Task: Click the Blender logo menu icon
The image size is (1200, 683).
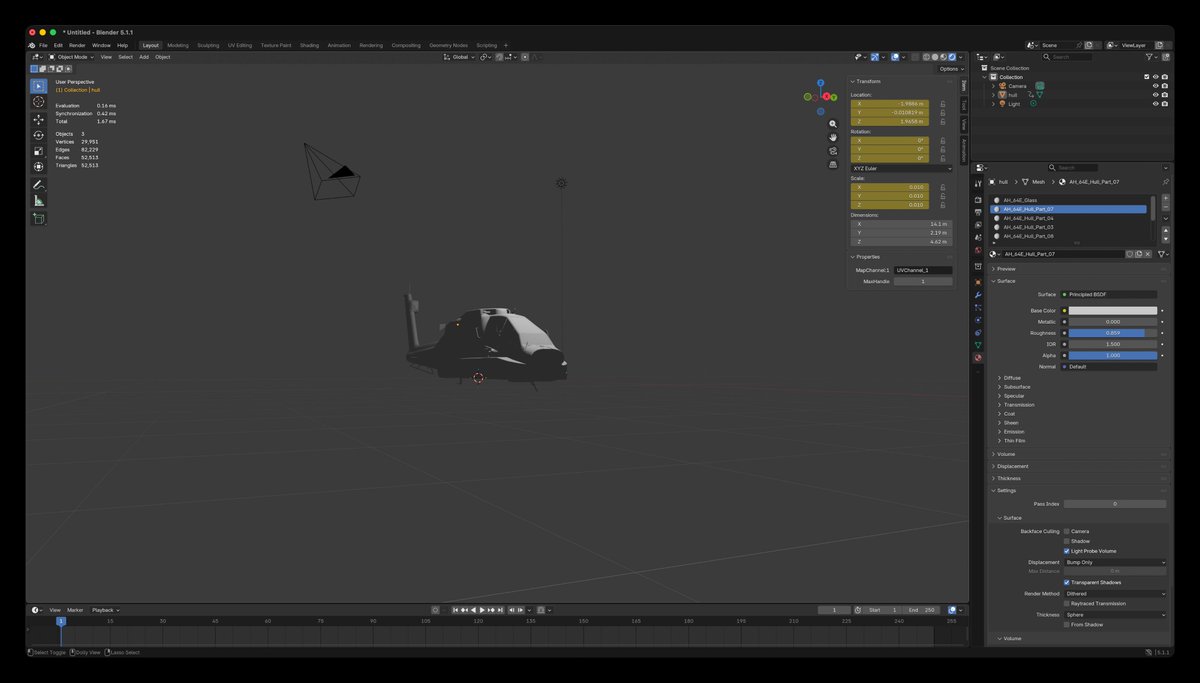Action: pos(32,45)
